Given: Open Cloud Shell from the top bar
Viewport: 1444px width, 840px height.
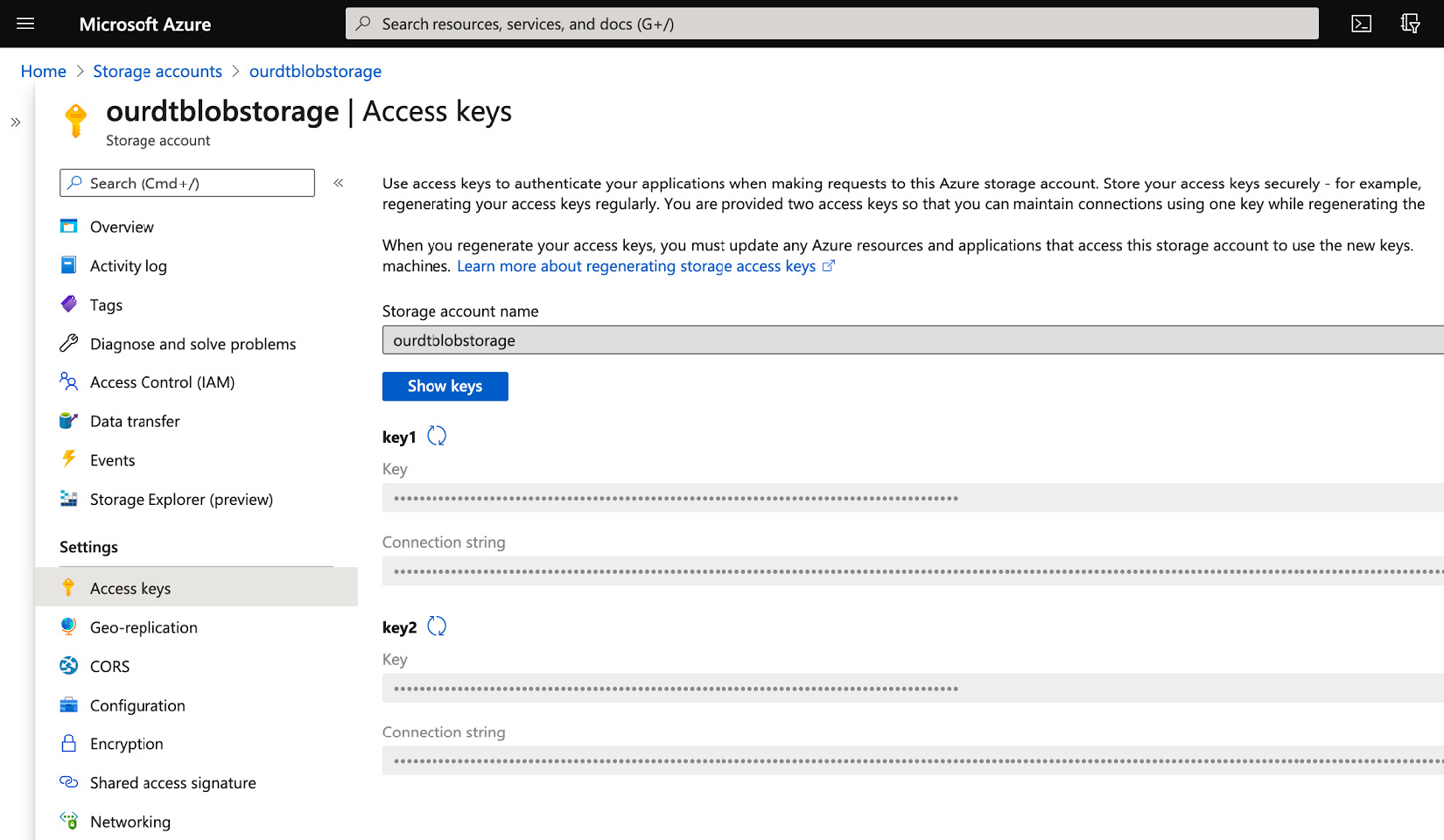Looking at the screenshot, I should [1362, 24].
